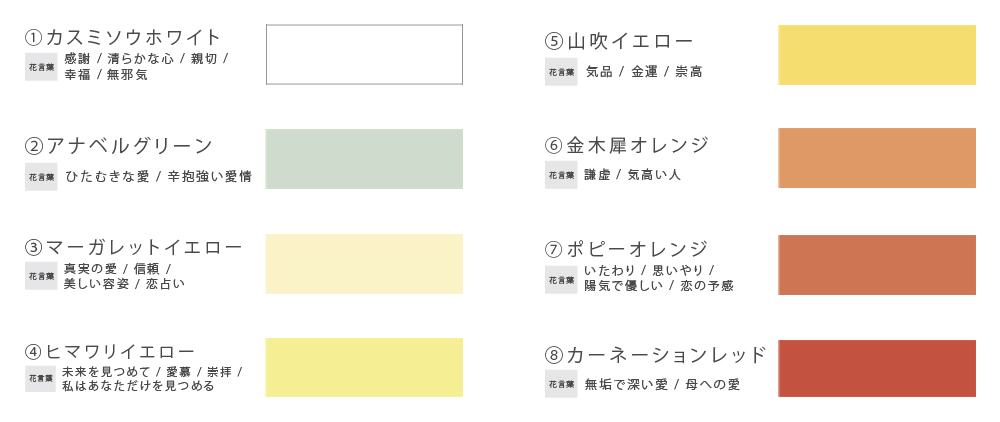Click the ⑧カーネーションレッド heading
This screenshot has height=422, width=1000.
pyautogui.click(x=655, y=354)
